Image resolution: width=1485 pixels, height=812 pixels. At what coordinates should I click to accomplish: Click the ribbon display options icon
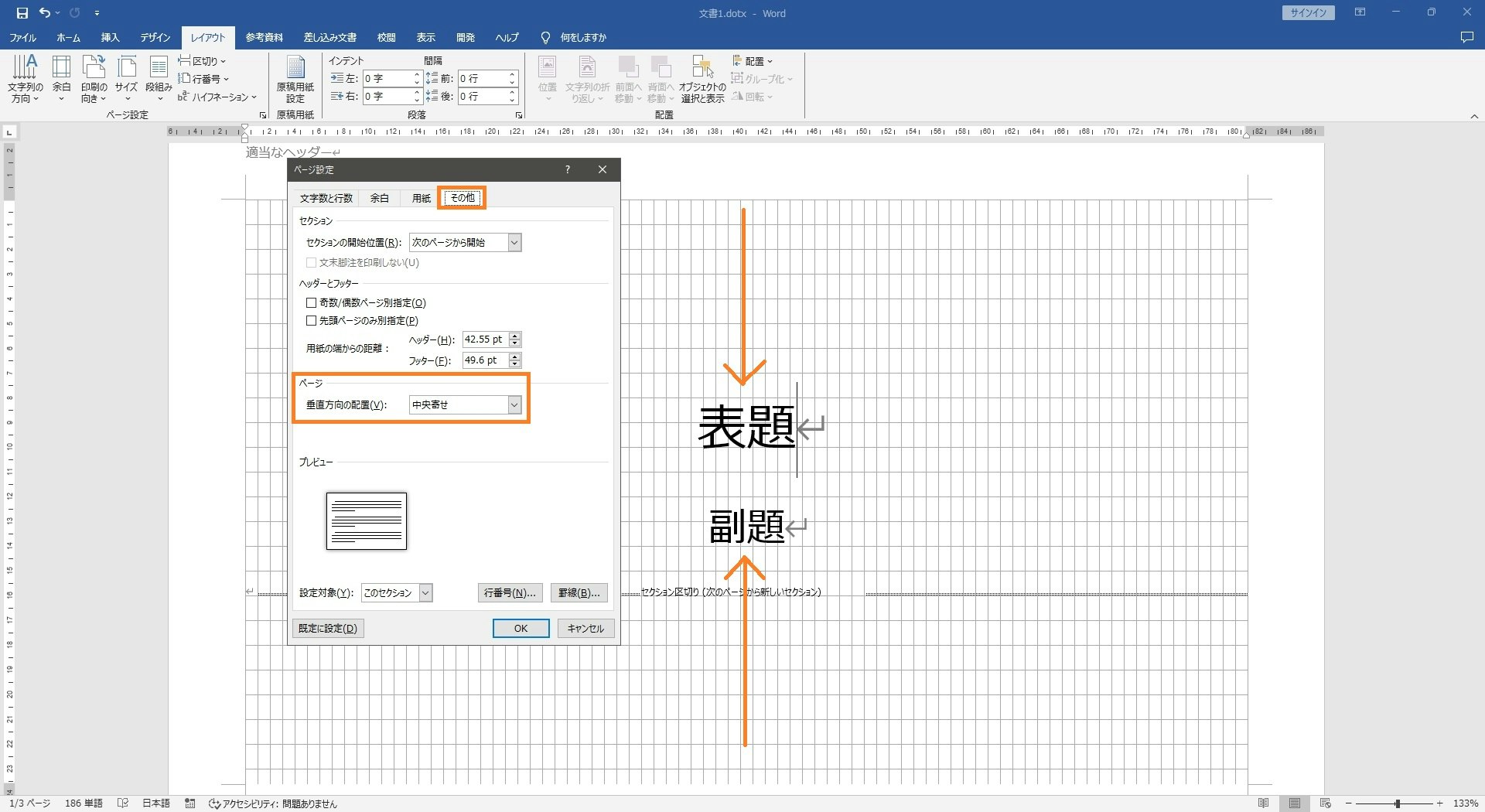(1360, 12)
